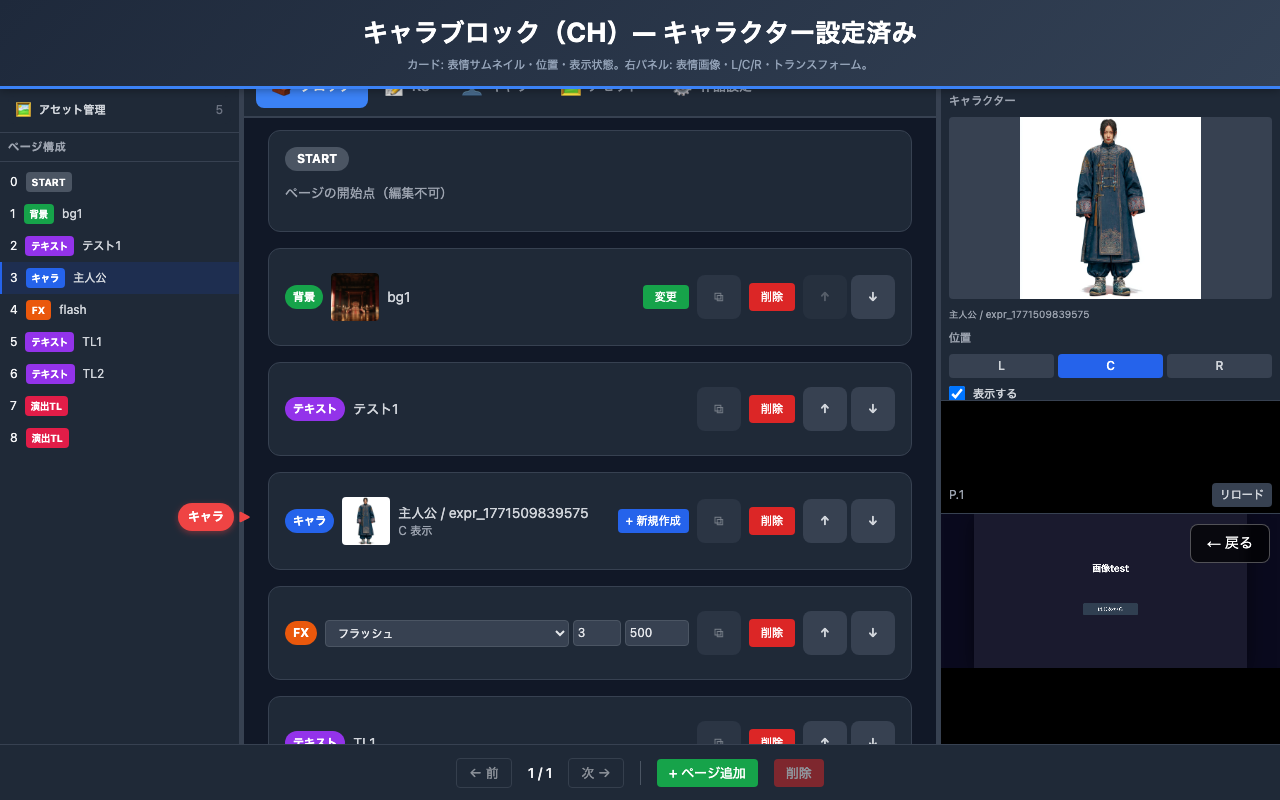Click the text ページの開始点（編集不可）
Screen dimensions: 1280x800
(365, 193)
